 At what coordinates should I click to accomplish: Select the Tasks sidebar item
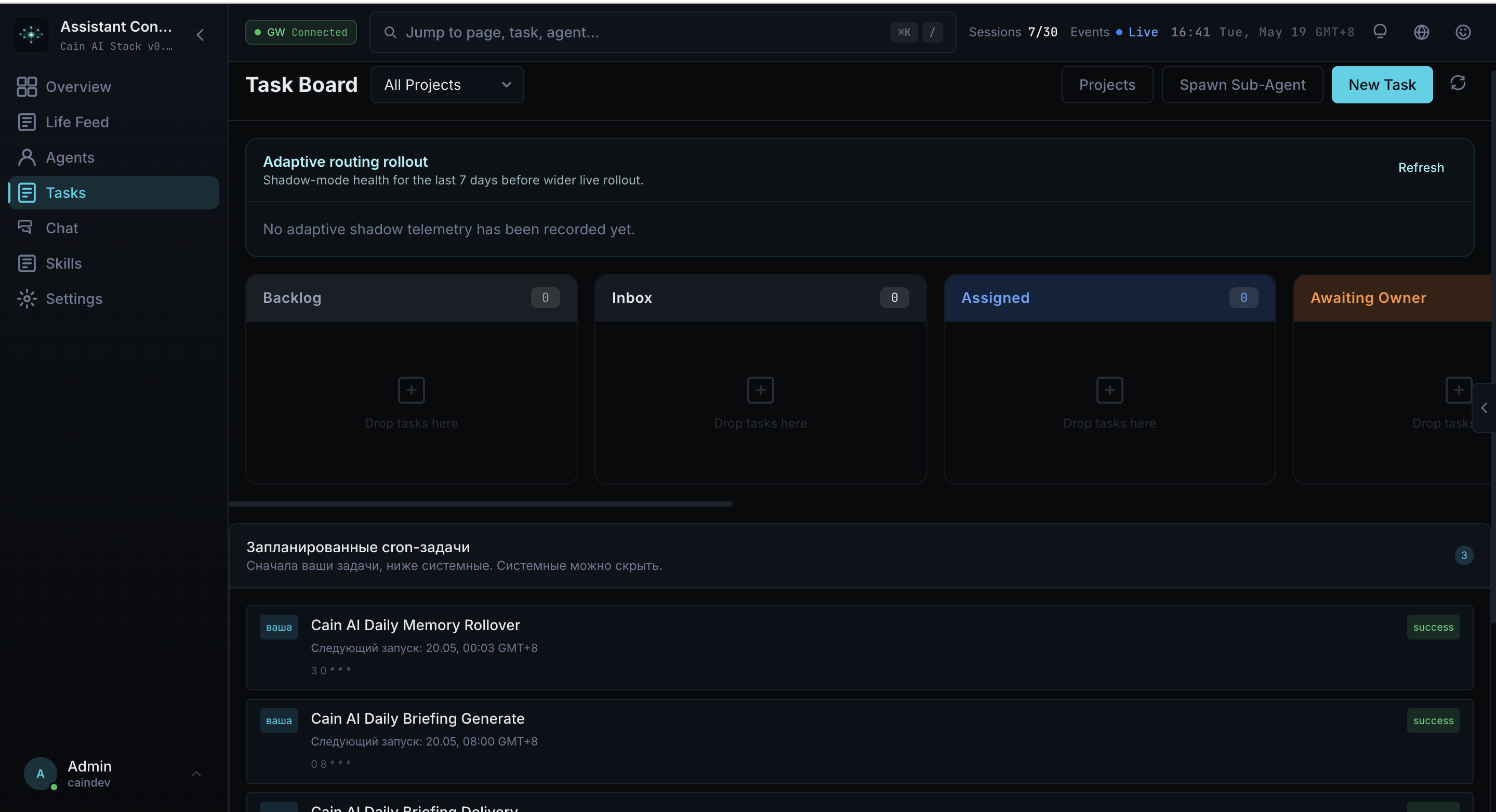tap(114, 193)
